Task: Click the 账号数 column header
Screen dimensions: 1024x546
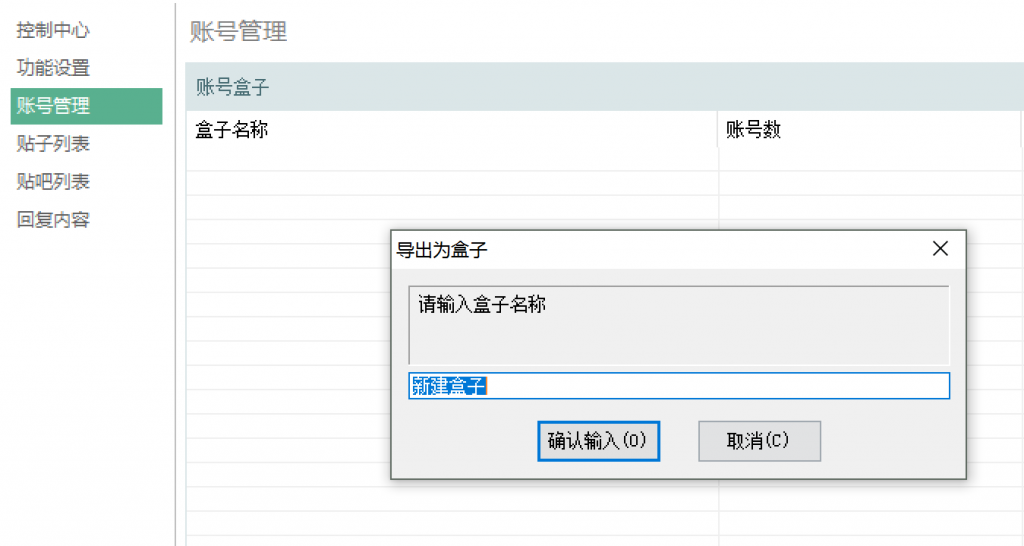Action: tap(753, 130)
